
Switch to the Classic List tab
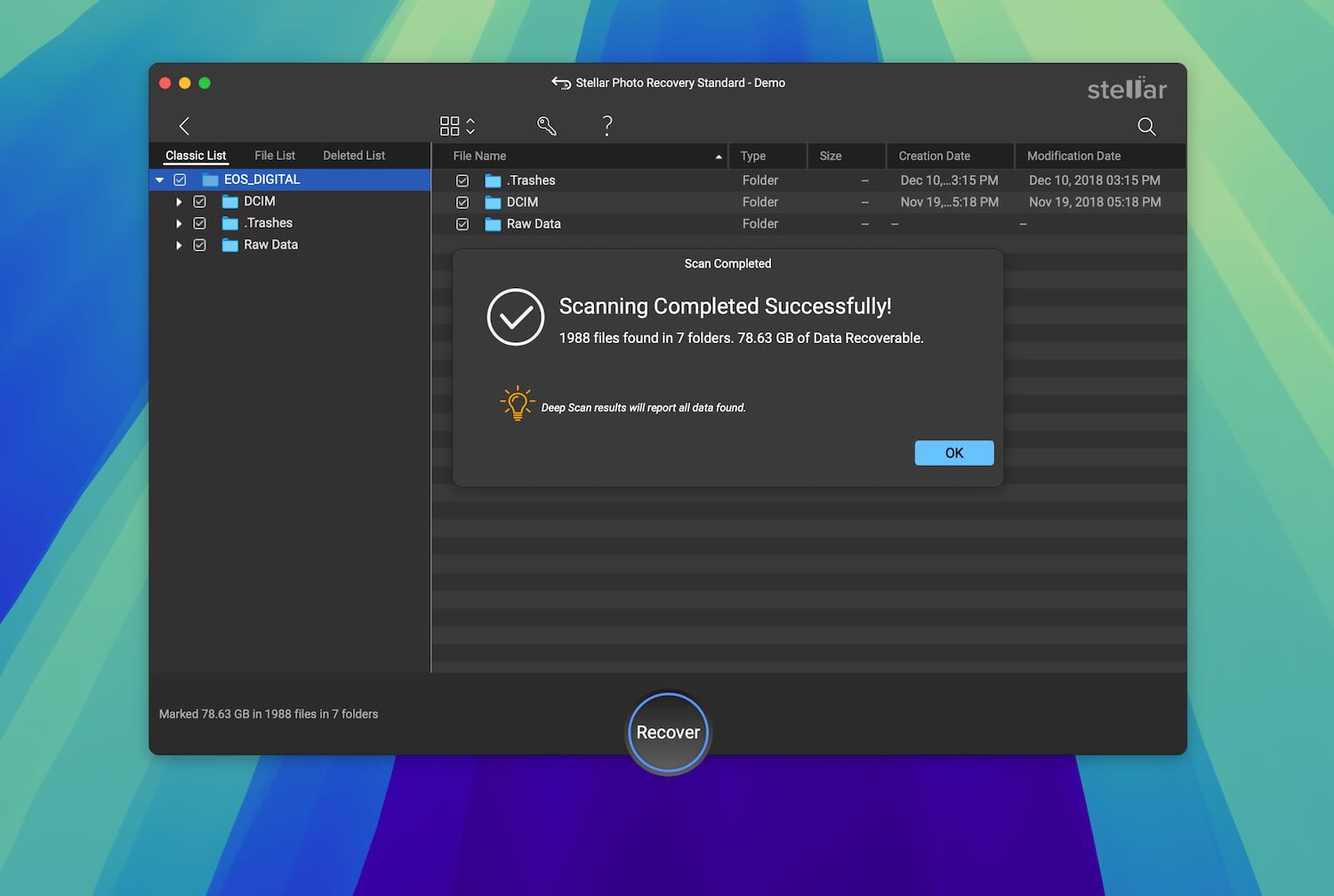[x=196, y=156]
